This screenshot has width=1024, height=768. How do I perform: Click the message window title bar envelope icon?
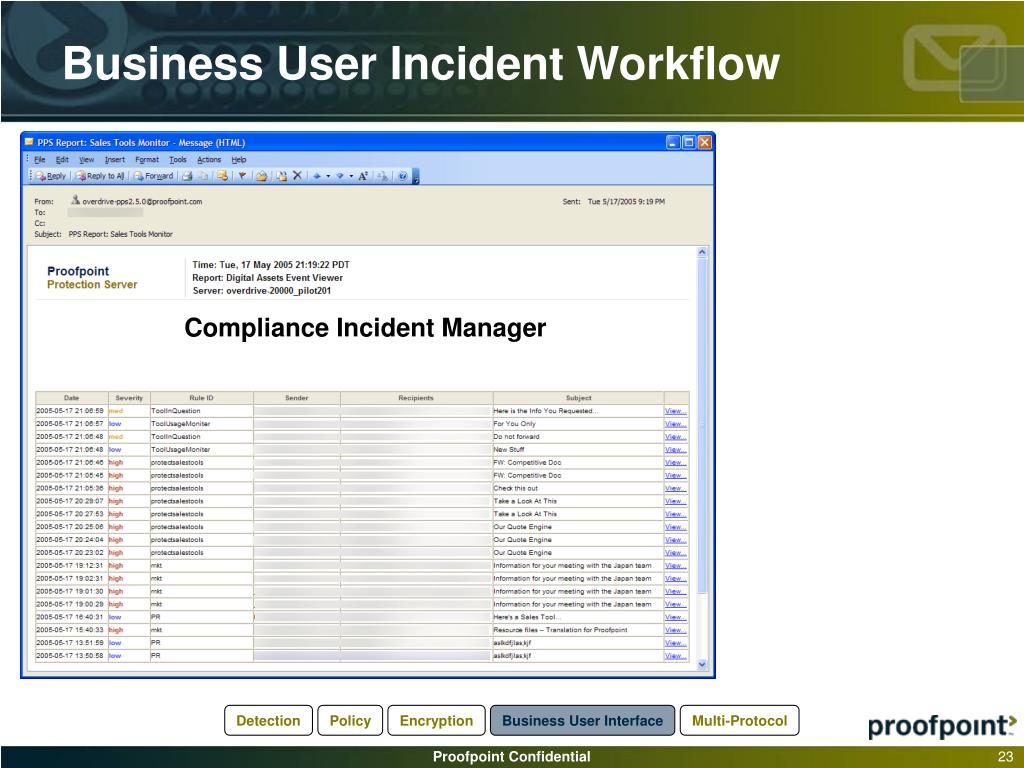(29, 142)
